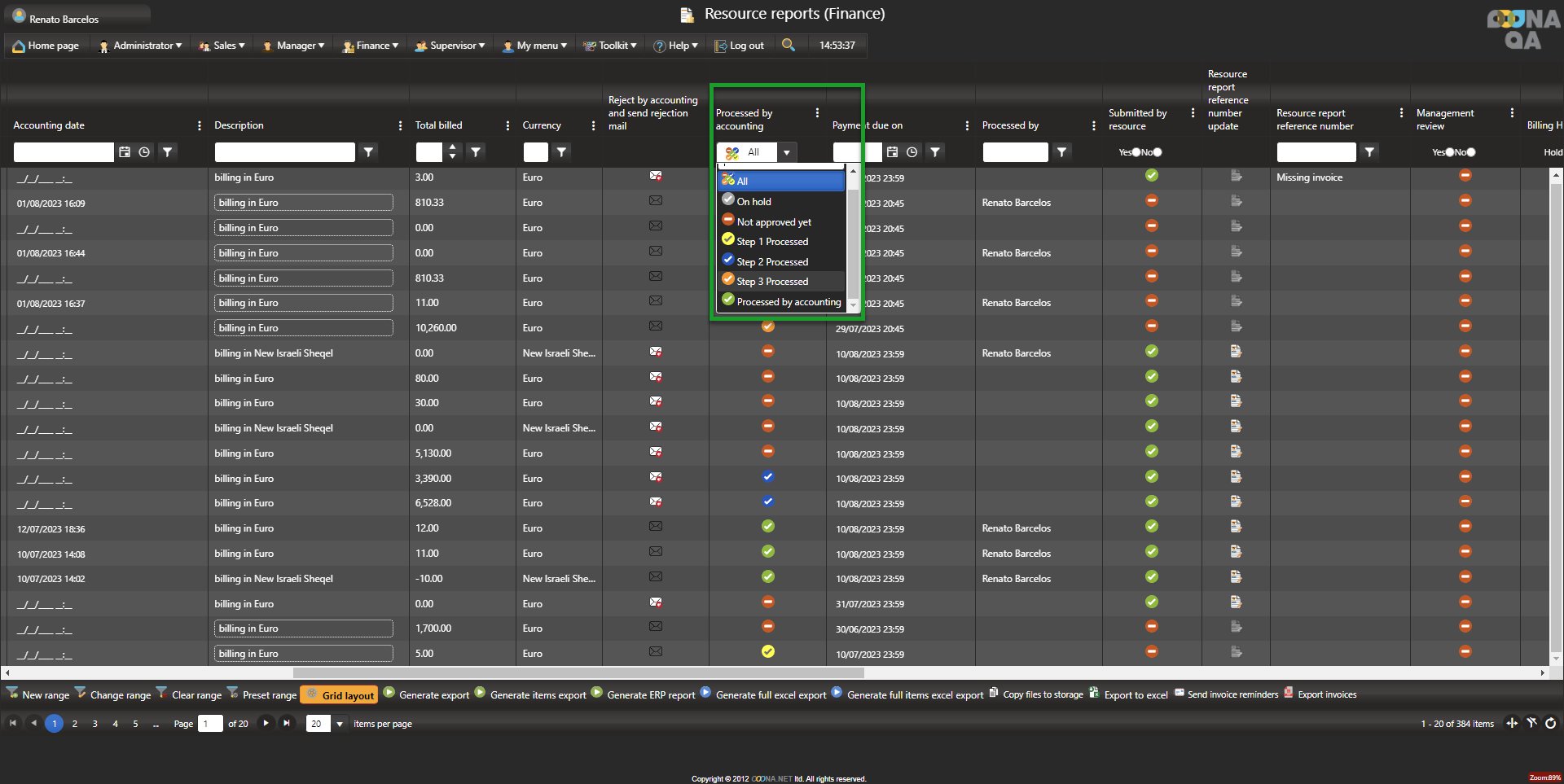The image size is (1564, 784).
Task: Go to next page using arrow
Action: [x=266, y=723]
